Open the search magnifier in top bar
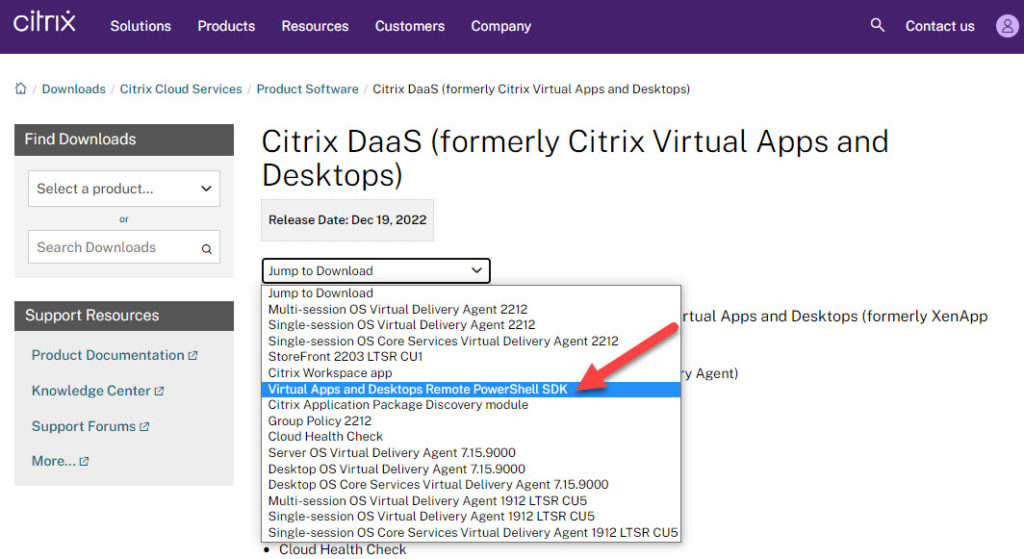This screenshot has width=1024, height=559. click(x=878, y=25)
